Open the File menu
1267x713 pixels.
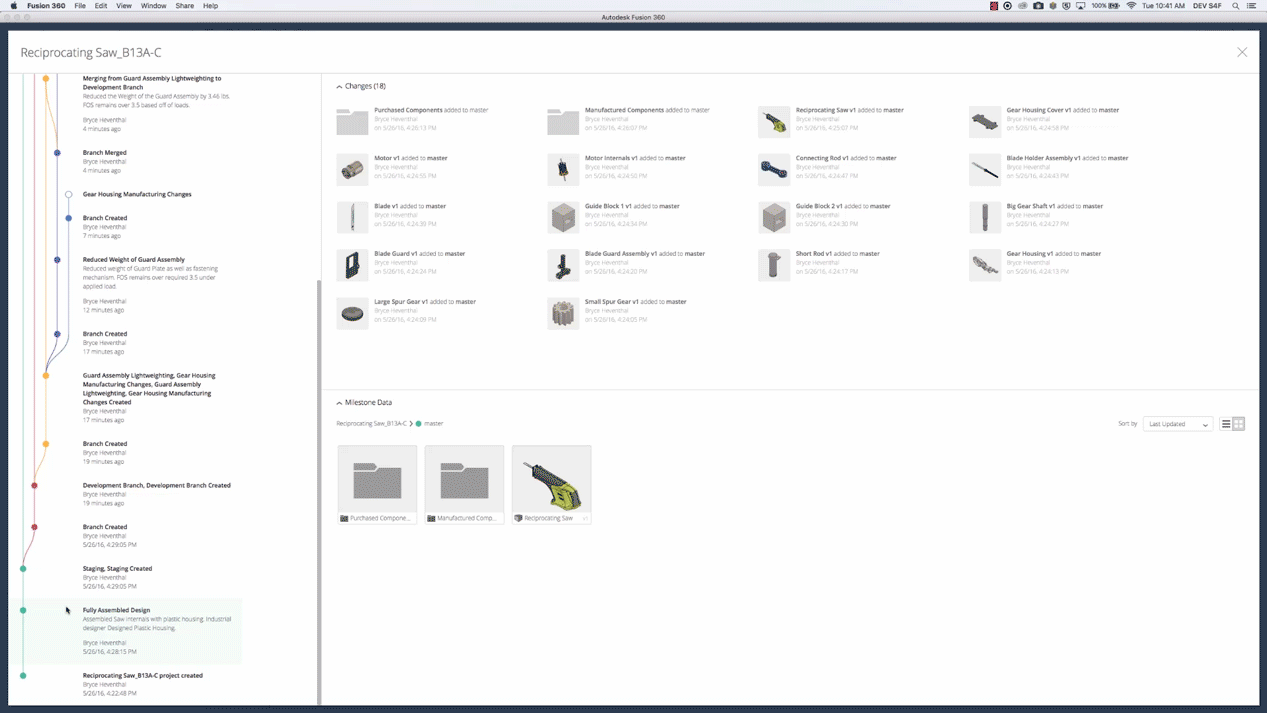[x=79, y=6]
